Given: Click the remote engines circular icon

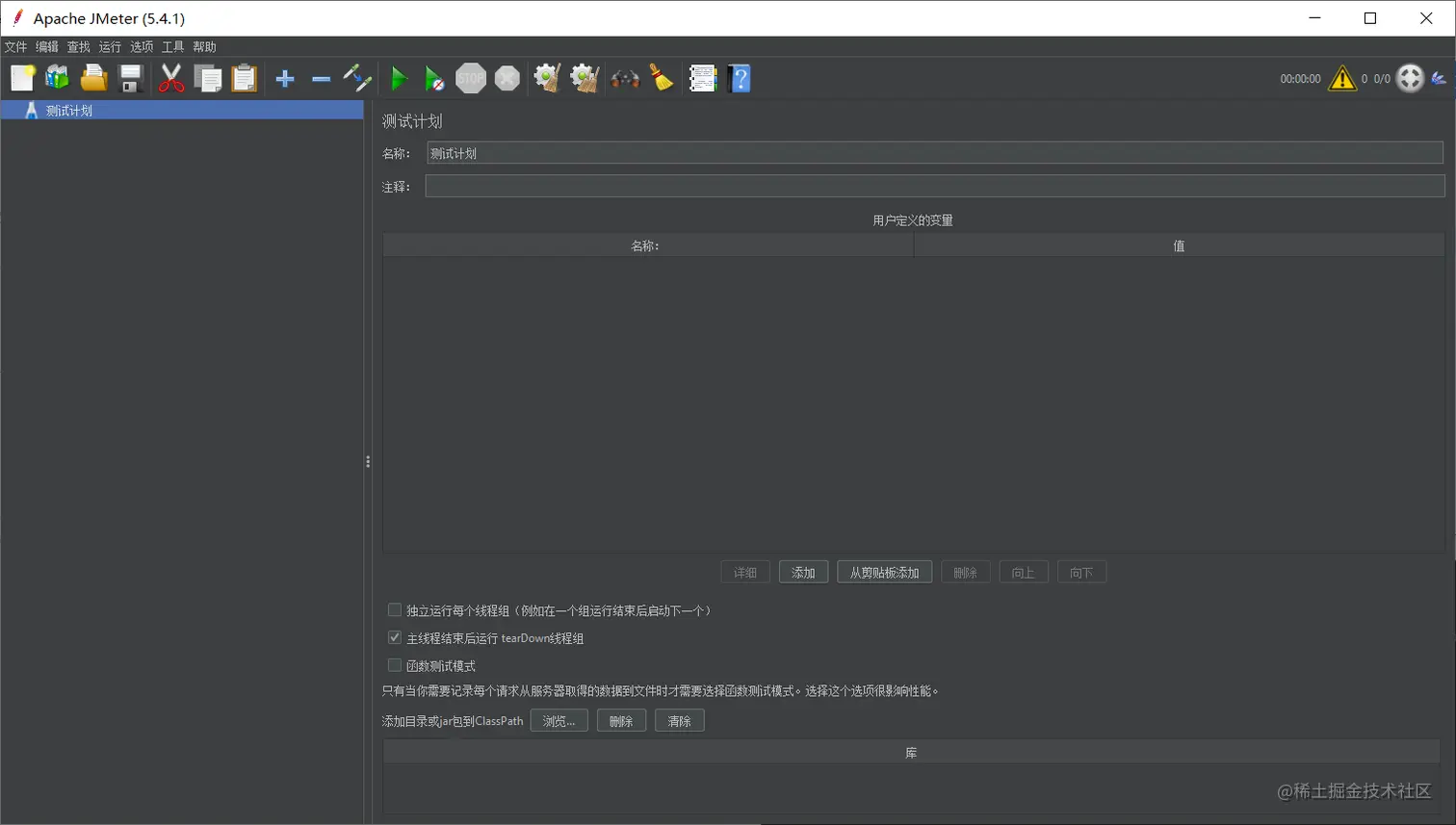Looking at the screenshot, I should (1411, 78).
